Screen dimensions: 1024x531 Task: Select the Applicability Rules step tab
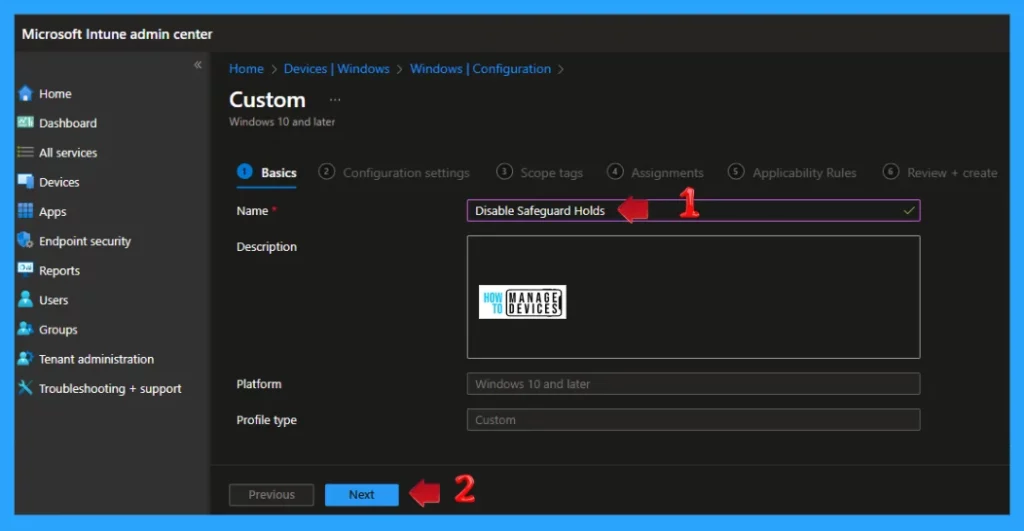pos(792,172)
